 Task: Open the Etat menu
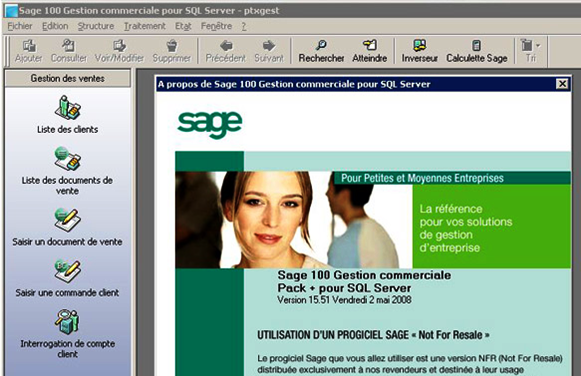click(183, 26)
